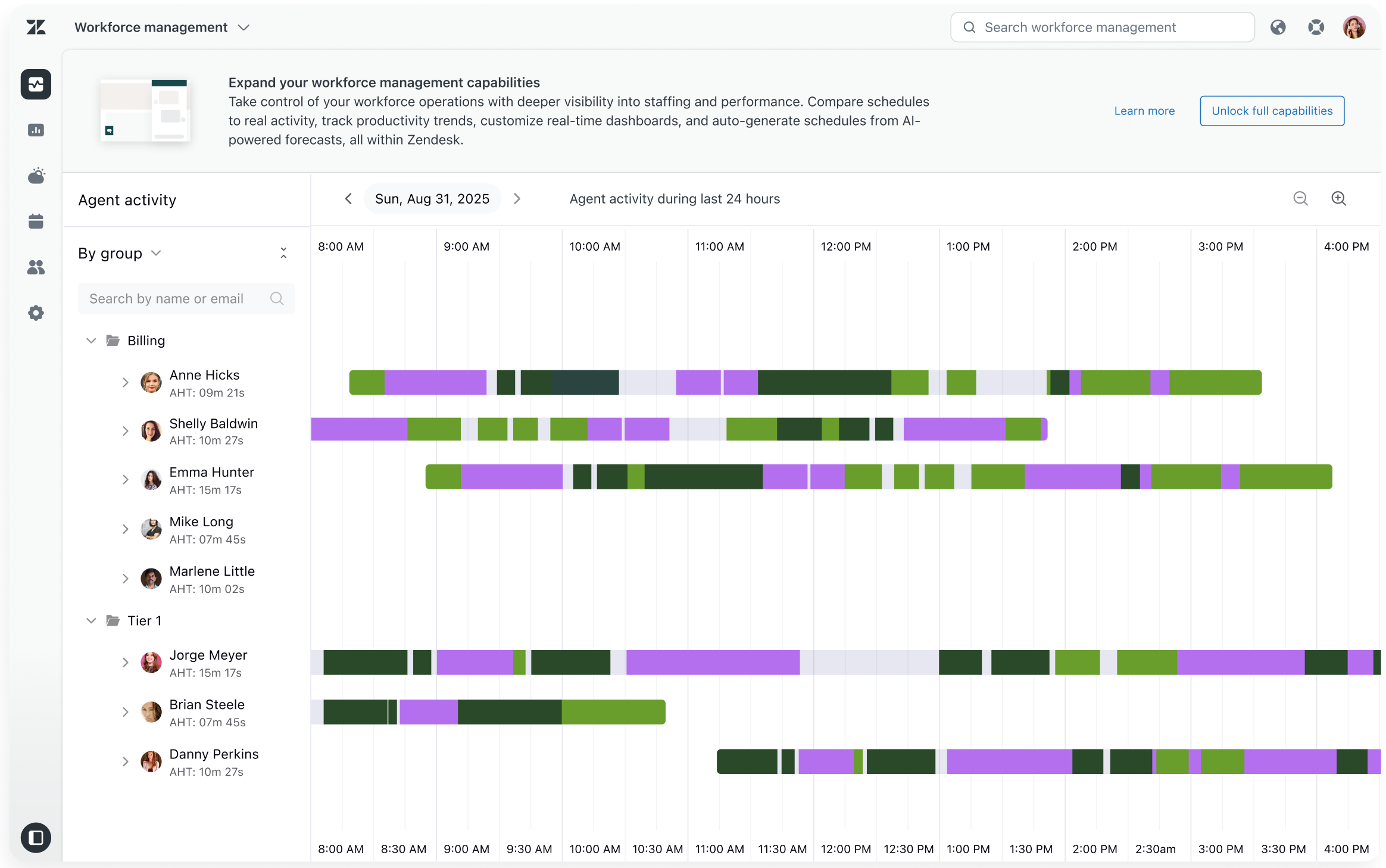Select the Billing folder label
Image resolution: width=1386 pixels, height=868 pixels.
coord(146,341)
